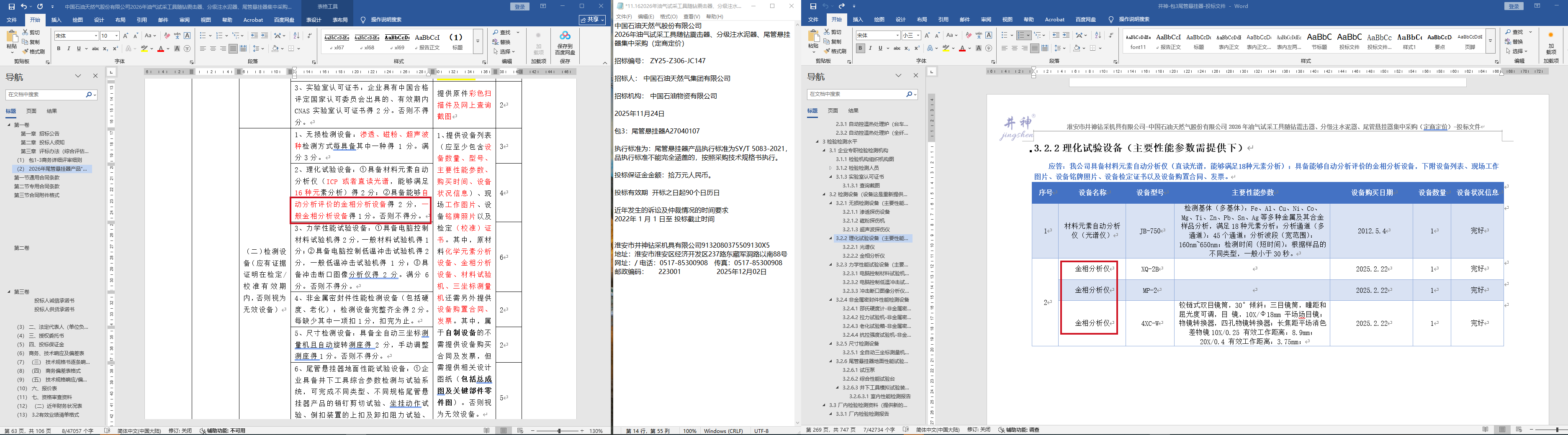Switch to read mode in right Word status bar
1568x435 pixels.
1485,430
